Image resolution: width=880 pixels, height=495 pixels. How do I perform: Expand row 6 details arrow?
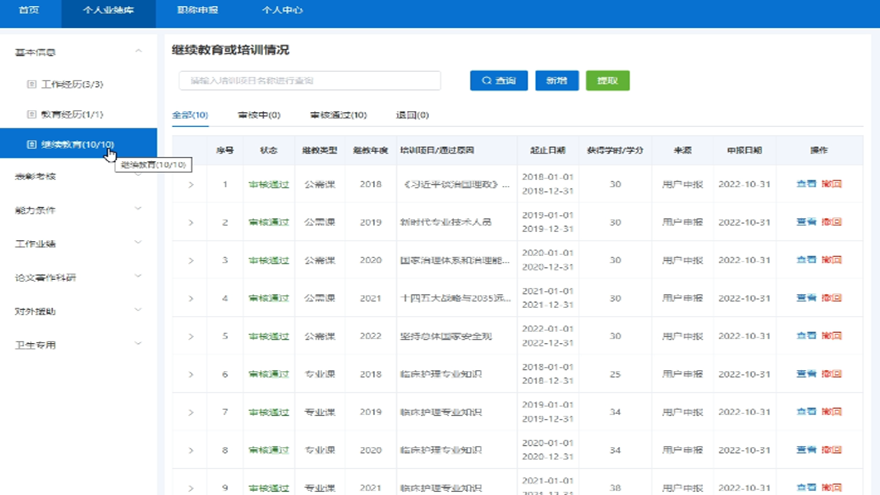(190, 375)
